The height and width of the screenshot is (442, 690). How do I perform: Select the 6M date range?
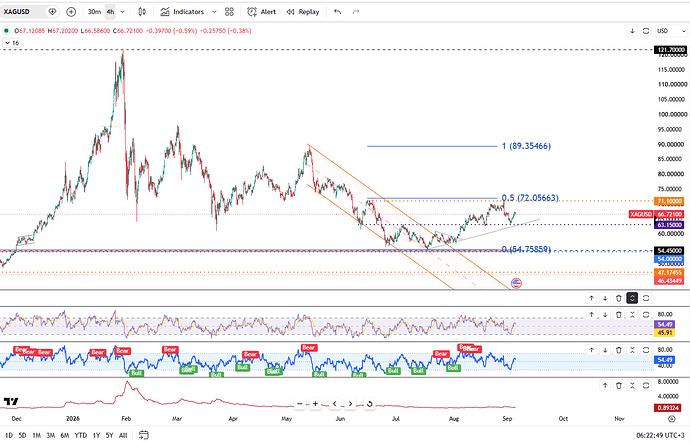(x=65, y=435)
